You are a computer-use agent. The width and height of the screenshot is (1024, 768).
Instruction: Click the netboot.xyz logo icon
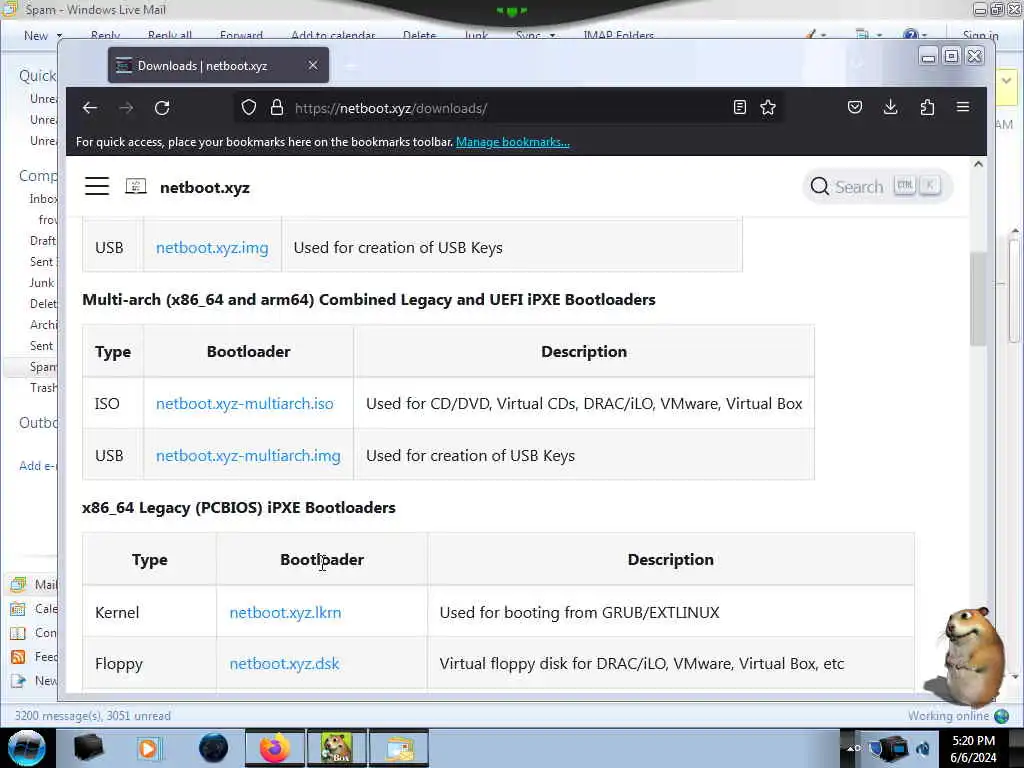(x=136, y=186)
